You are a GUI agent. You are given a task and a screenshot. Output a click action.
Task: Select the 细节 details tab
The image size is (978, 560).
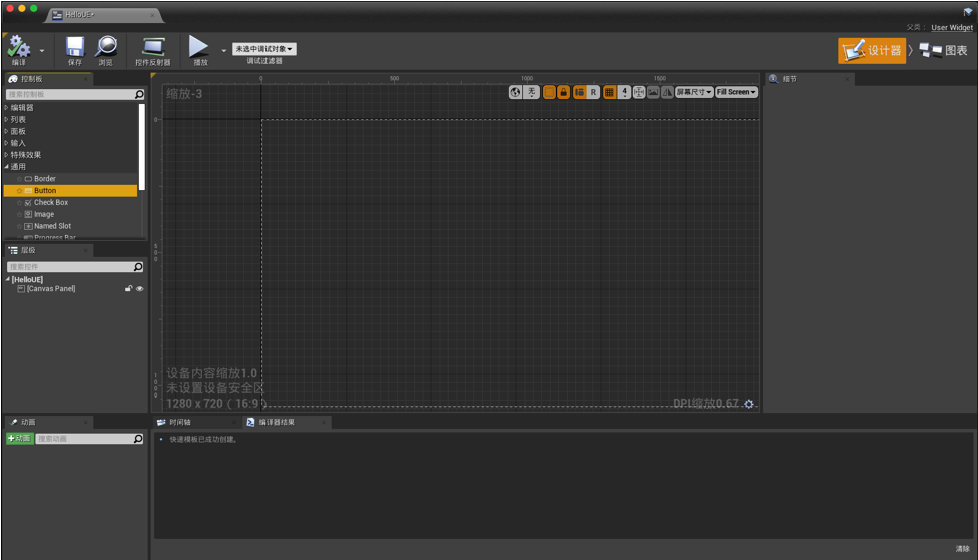point(810,79)
